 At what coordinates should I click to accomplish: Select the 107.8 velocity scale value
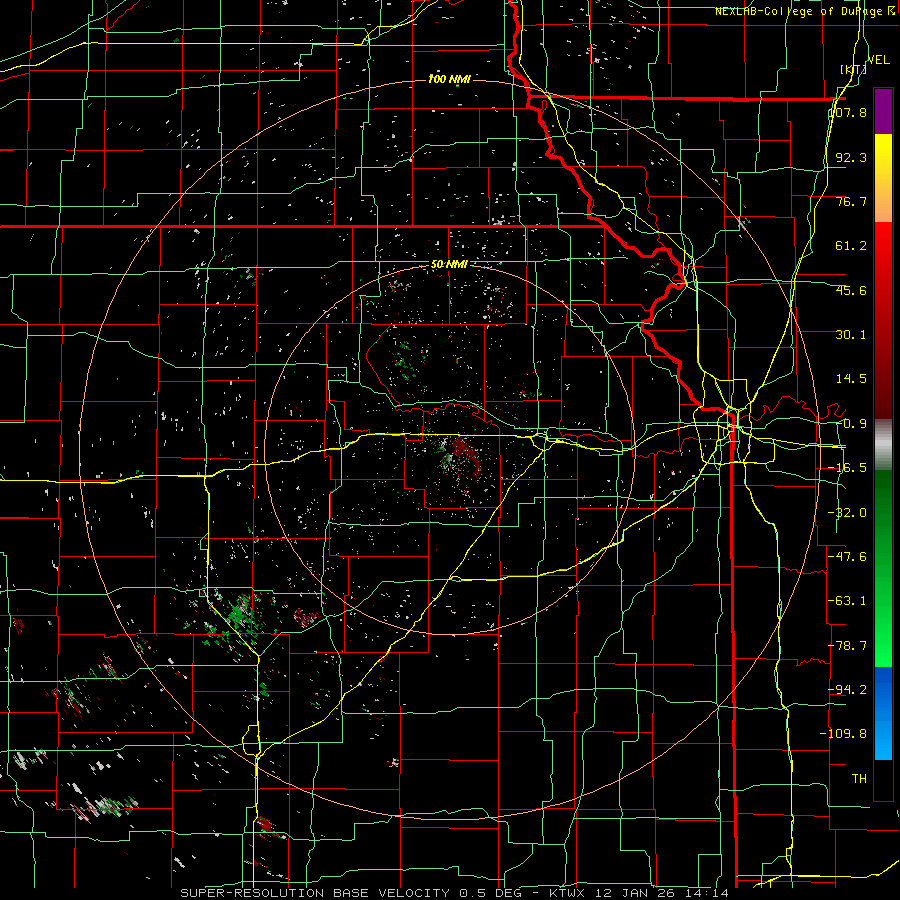point(848,112)
